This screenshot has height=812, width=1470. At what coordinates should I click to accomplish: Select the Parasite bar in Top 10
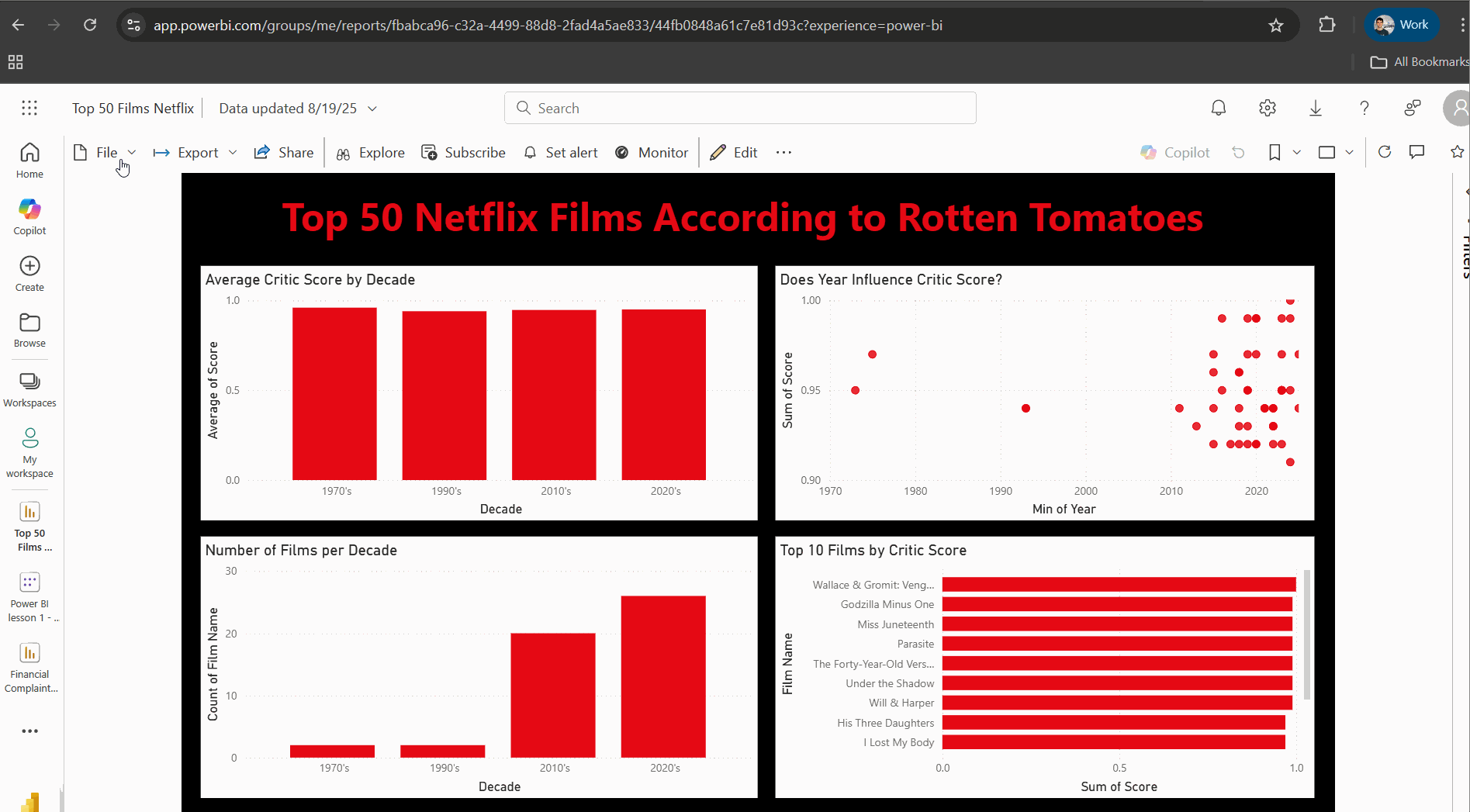(x=1117, y=644)
